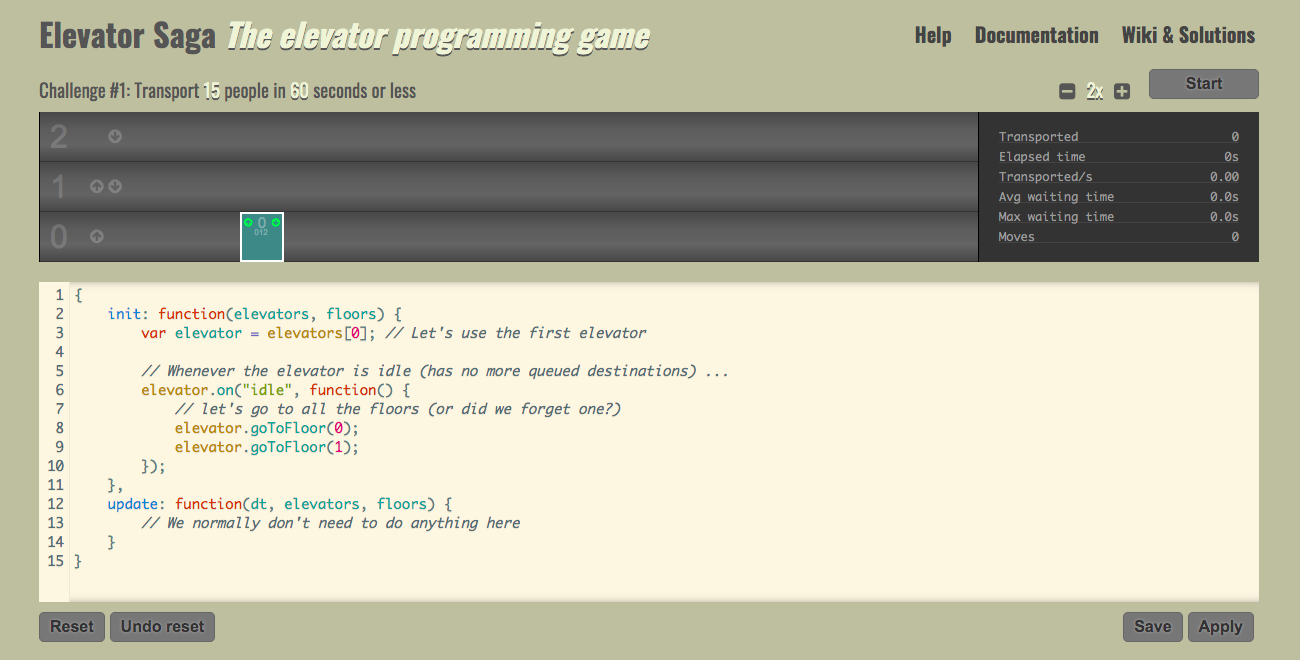The height and width of the screenshot is (660, 1300).
Task: Click the teal elevator car
Action: point(262,237)
